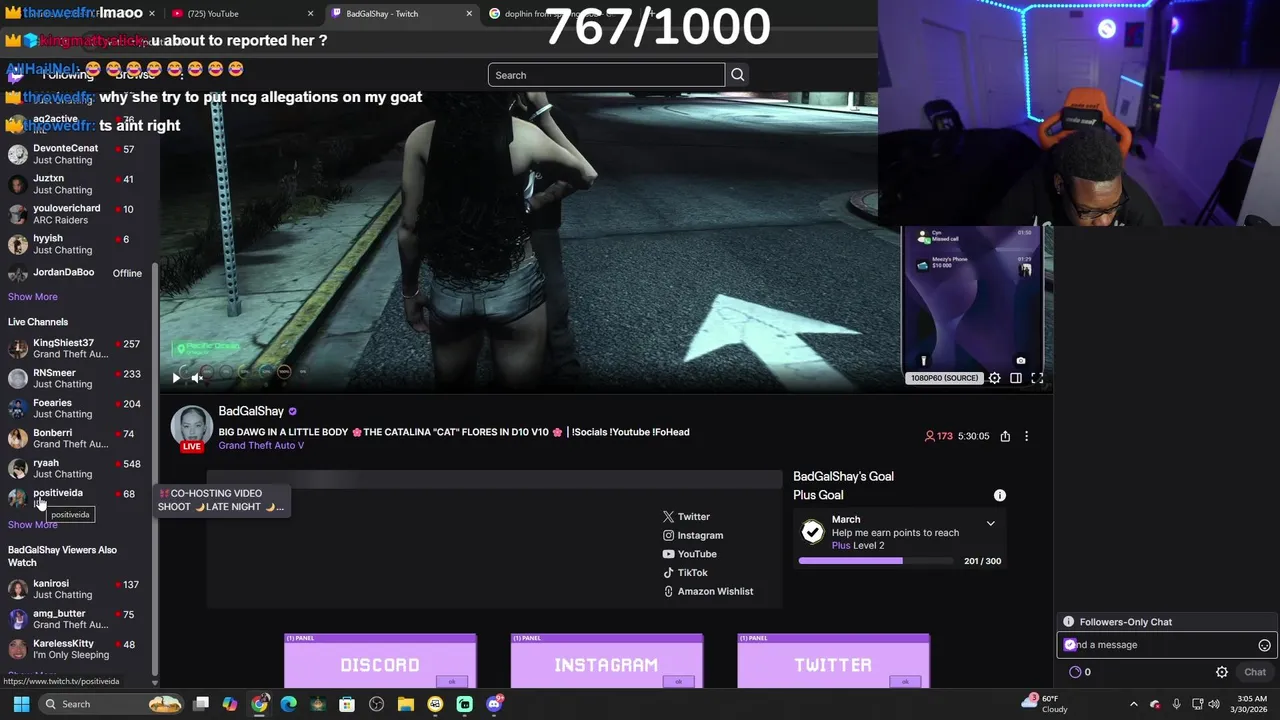Open the Grand Theft Auto V category link
The height and width of the screenshot is (720, 1280).
261,445
